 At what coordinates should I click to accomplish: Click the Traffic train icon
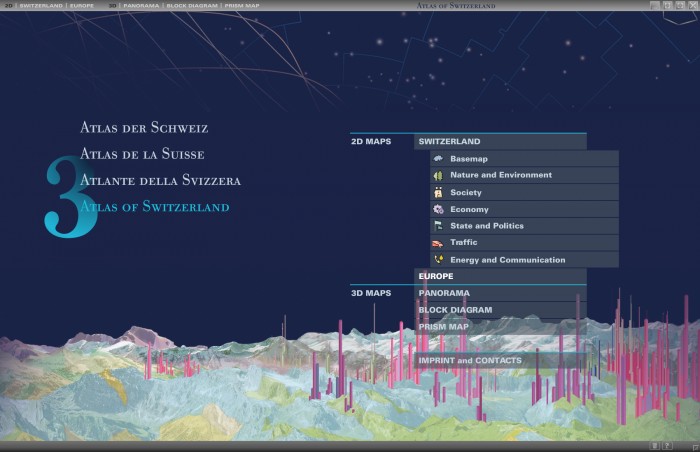pyautogui.click(x=438, y=243)
